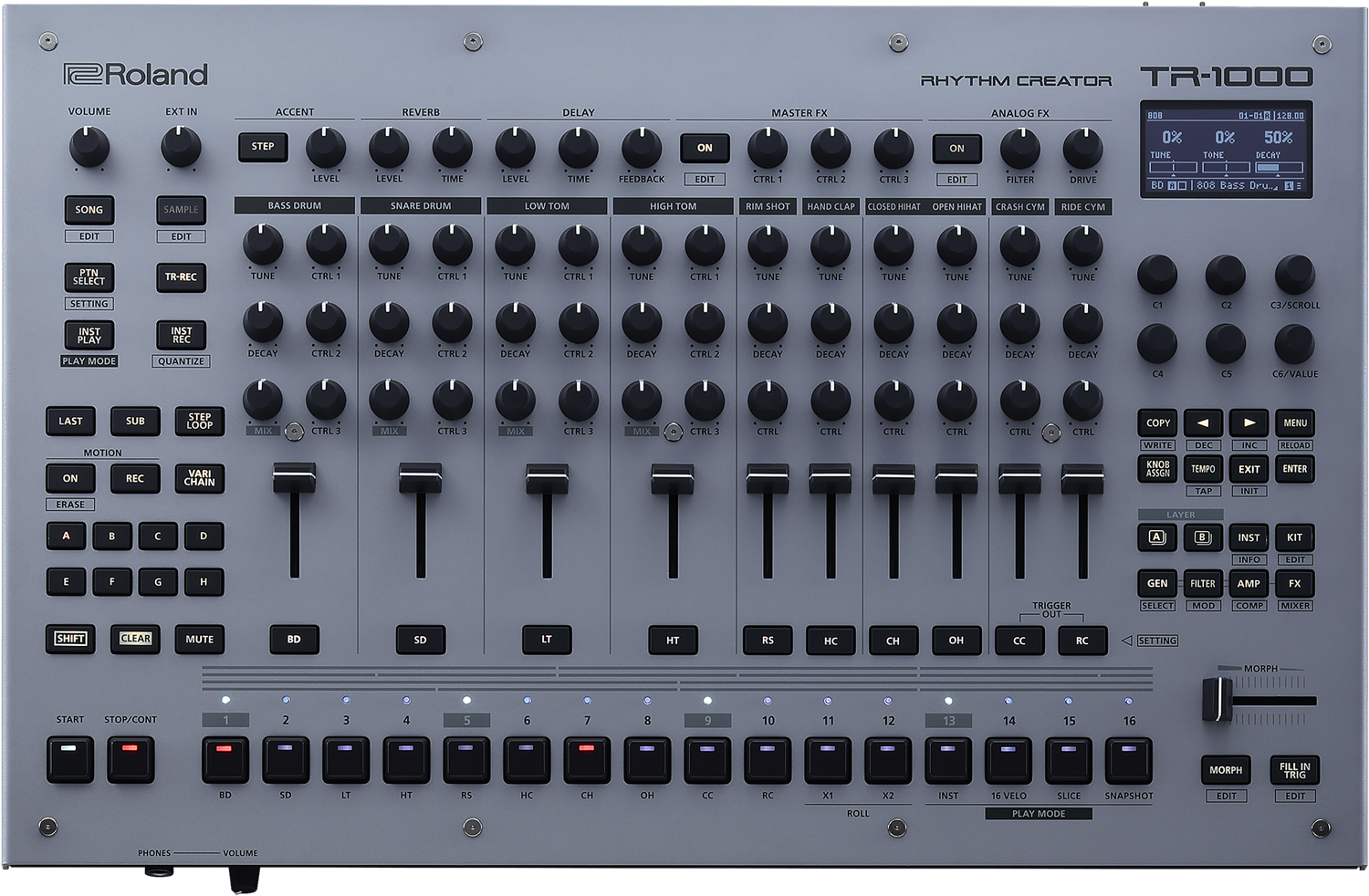The width and height of the screenshot is (1369, 896).
Task: Open KIT edit mode
Action: [1295, 537]
